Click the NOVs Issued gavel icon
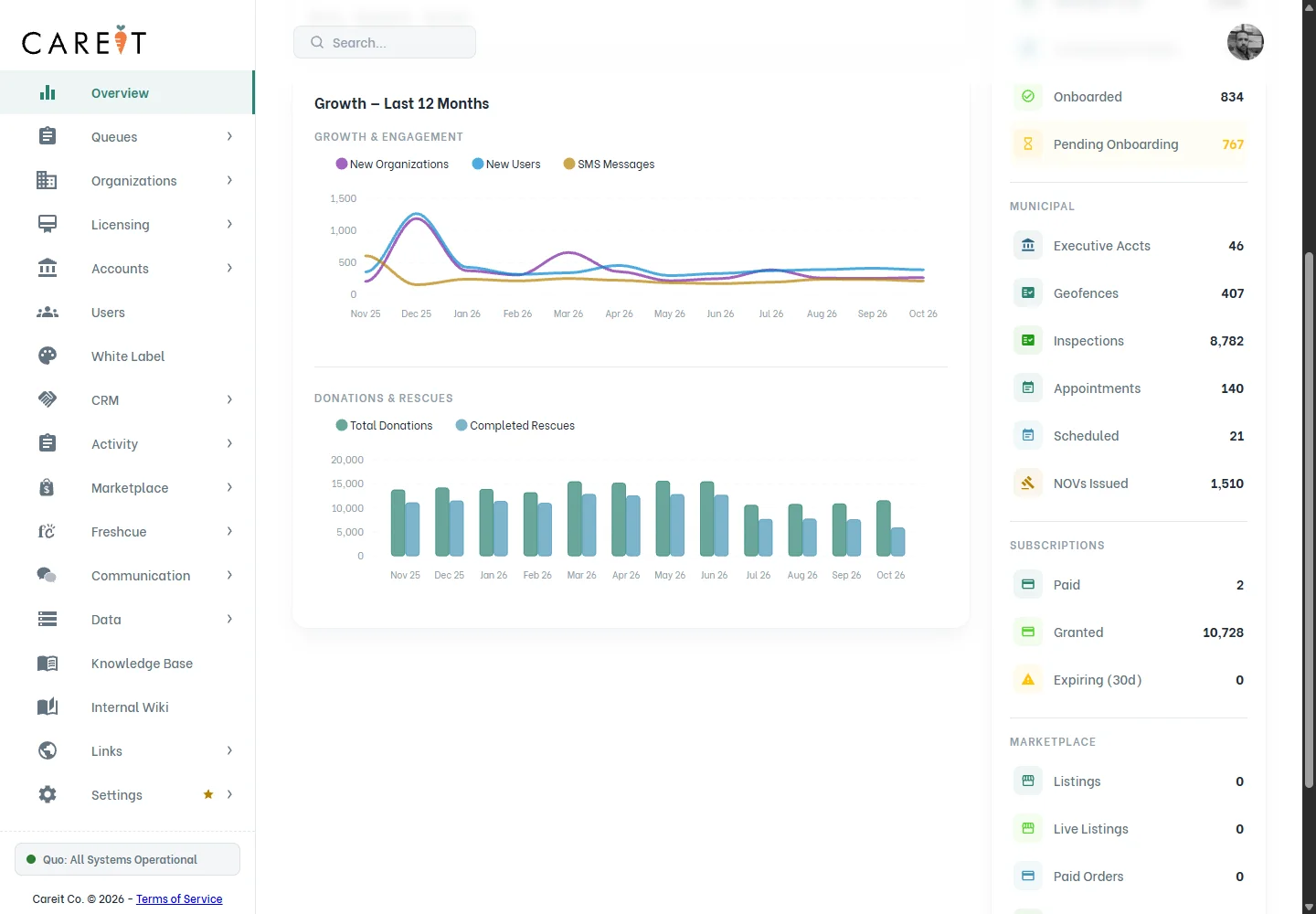The width and height of the screenshot is (1316, 914). coord(1028,483)
